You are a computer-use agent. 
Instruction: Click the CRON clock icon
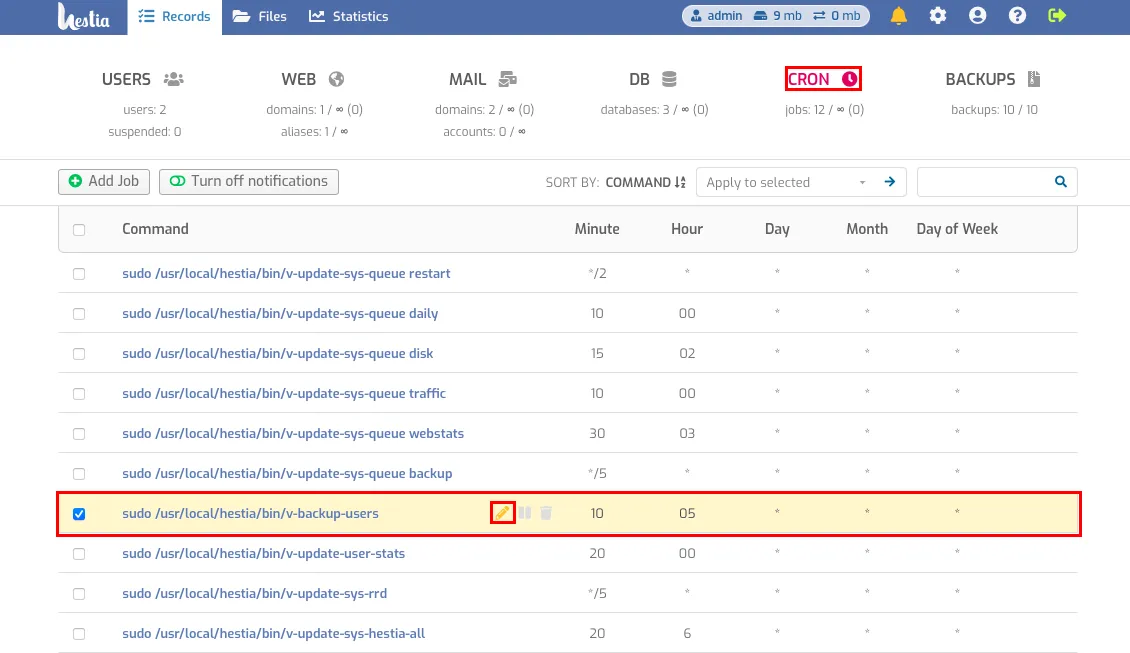point(850,79)
